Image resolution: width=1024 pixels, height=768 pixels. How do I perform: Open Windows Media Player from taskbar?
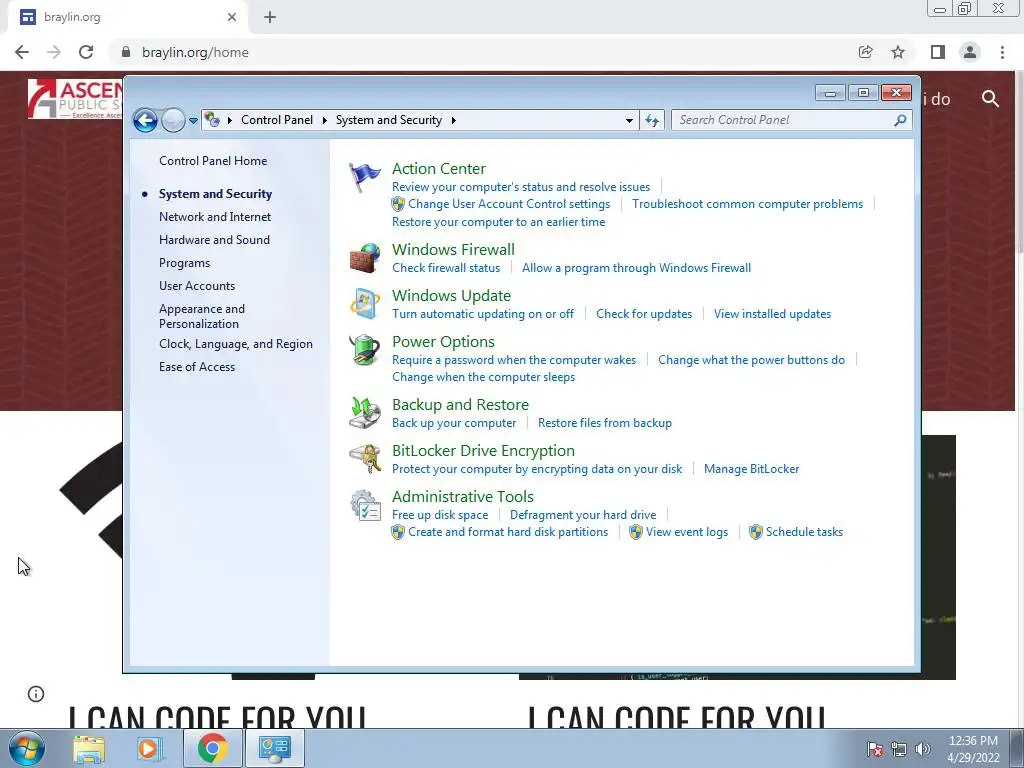click(150, 748)
